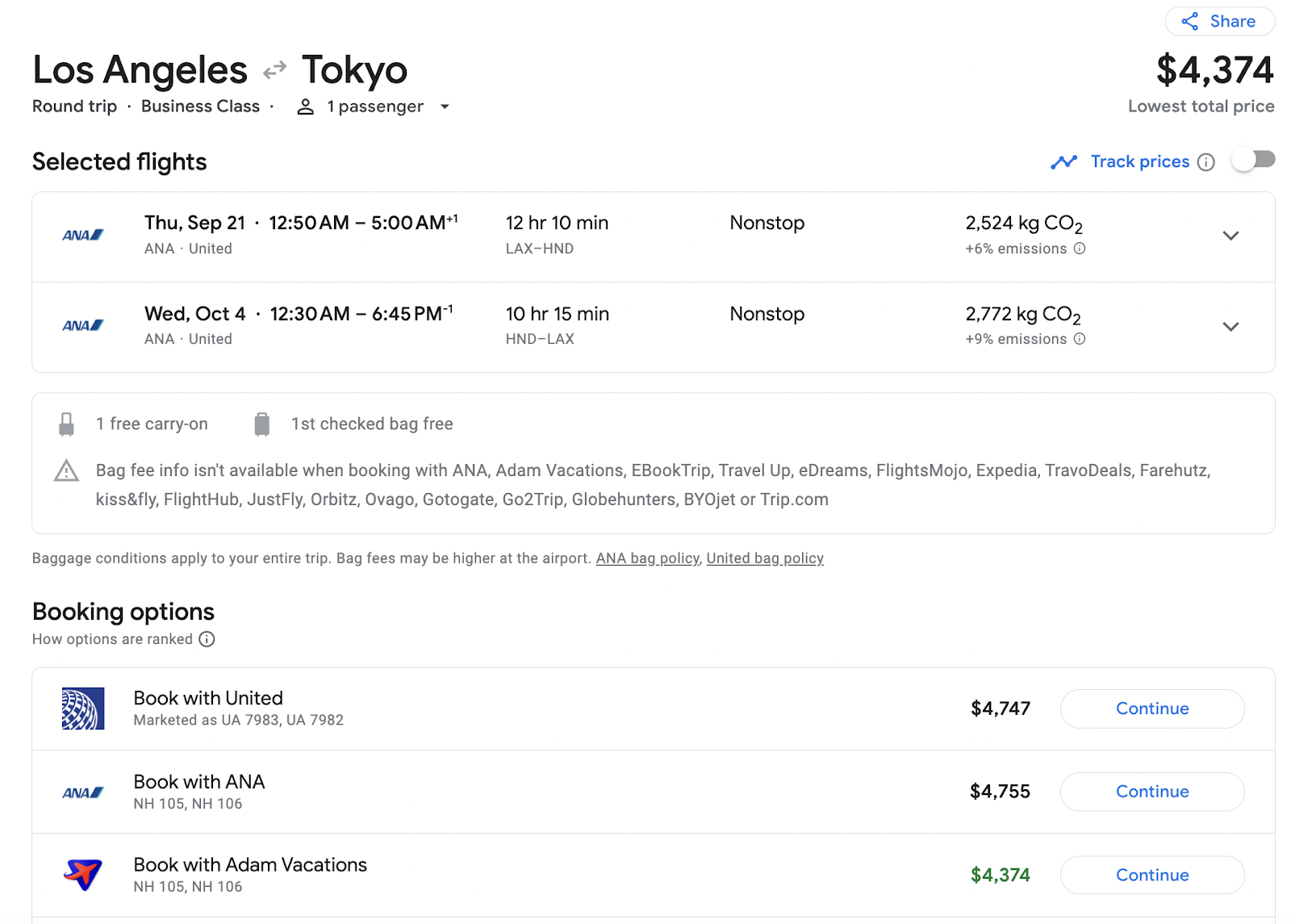Click the Booking options heading
Viewport: 1291px width, 924px height.
123,612
